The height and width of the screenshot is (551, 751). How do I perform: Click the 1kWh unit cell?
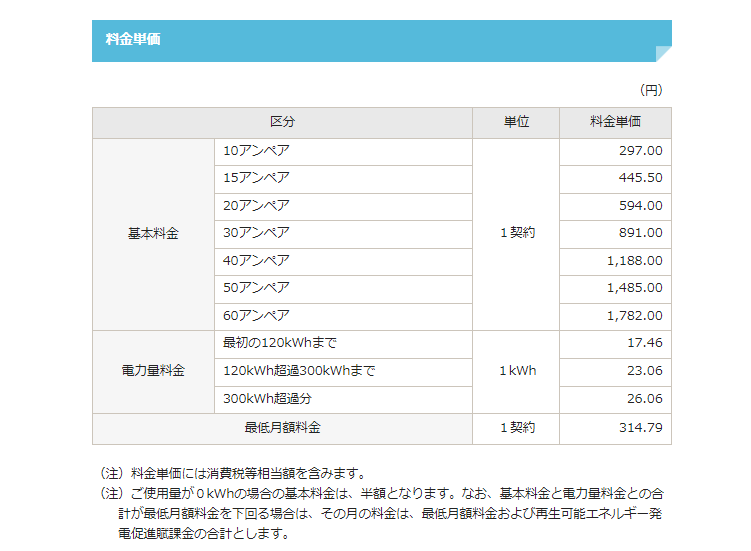[x=517, y=371]
